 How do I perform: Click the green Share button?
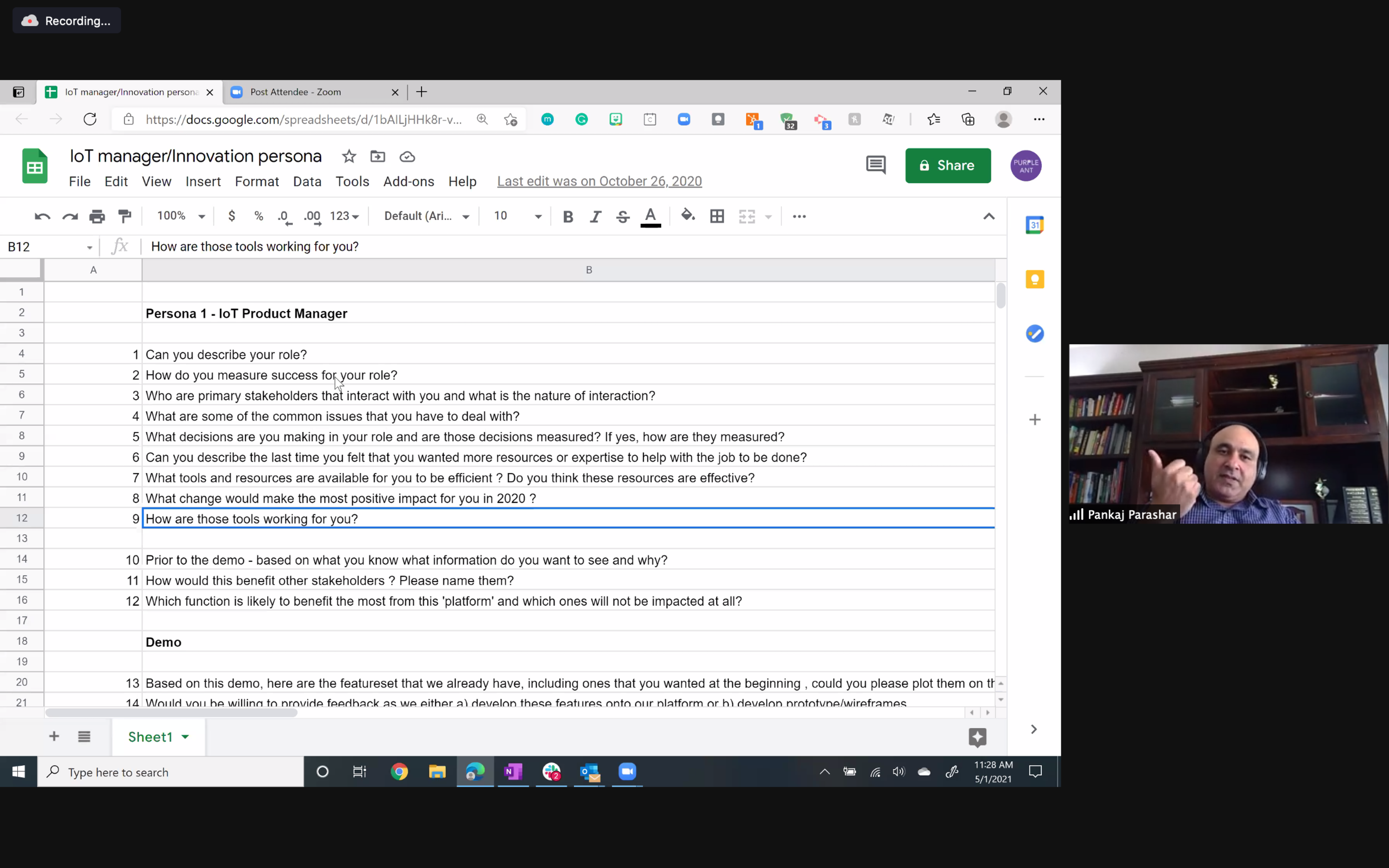pos(947,165)
